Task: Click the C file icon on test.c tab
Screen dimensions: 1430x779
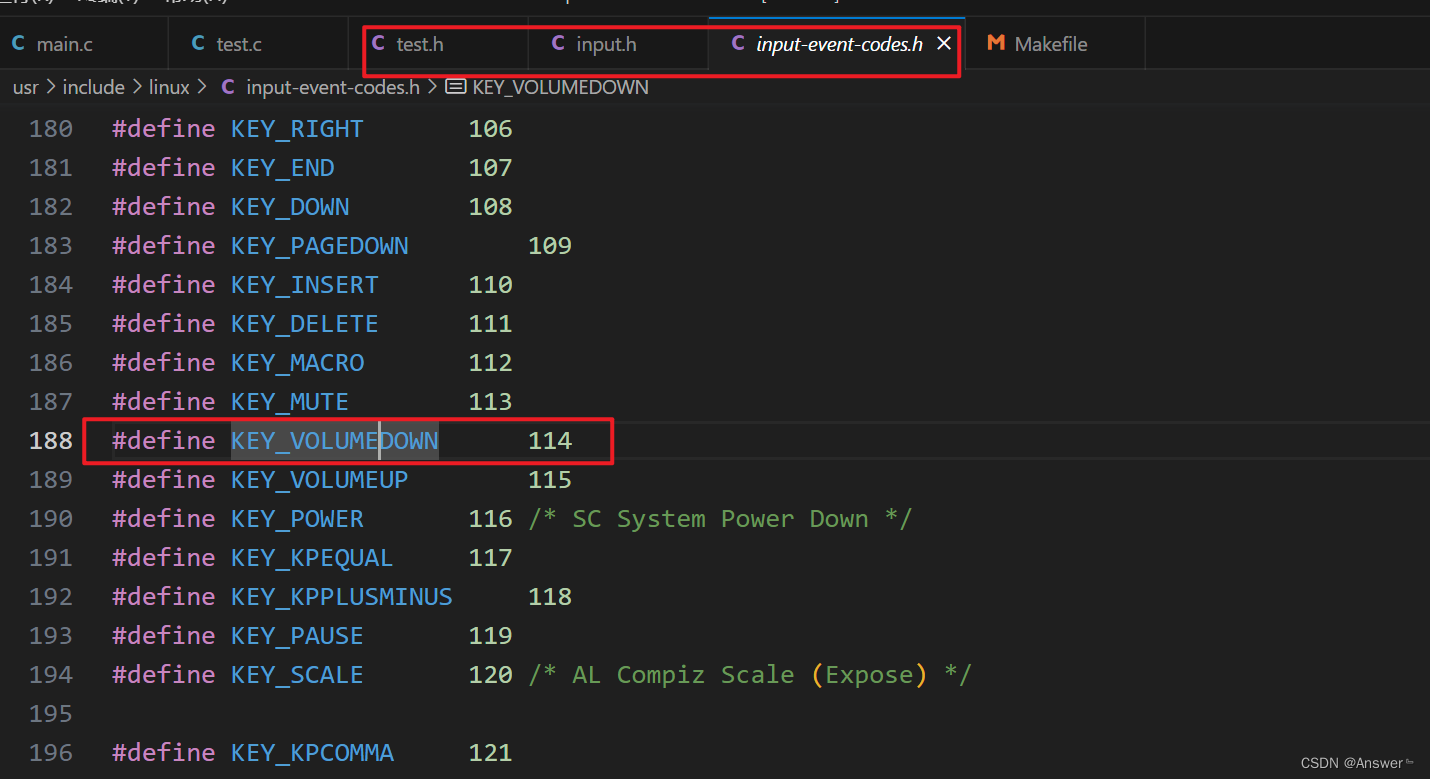Action: 198,44
